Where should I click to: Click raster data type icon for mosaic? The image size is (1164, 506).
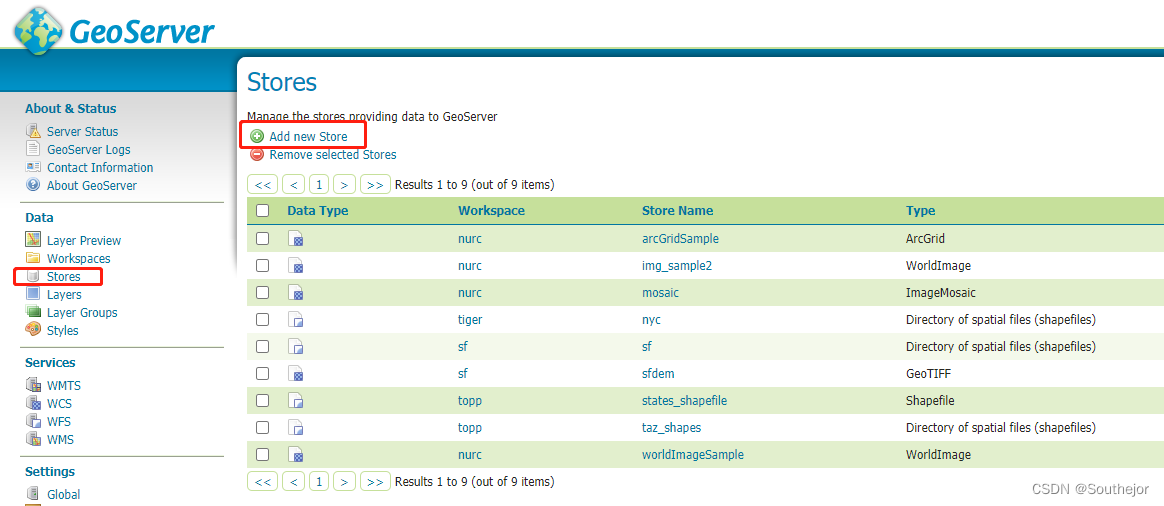click(x=295, y=292)
